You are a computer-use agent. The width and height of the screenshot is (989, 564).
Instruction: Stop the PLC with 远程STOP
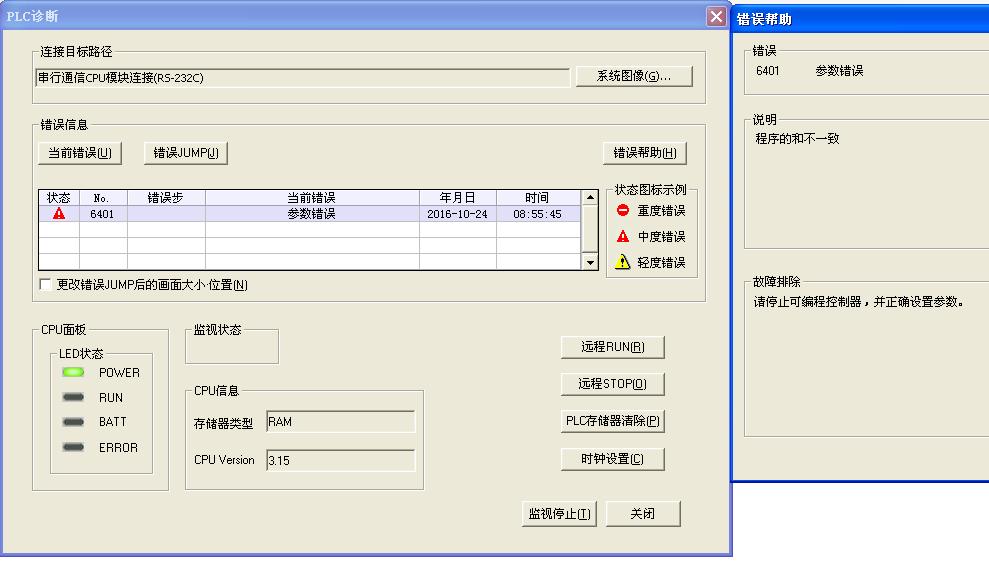pos(613,384)
